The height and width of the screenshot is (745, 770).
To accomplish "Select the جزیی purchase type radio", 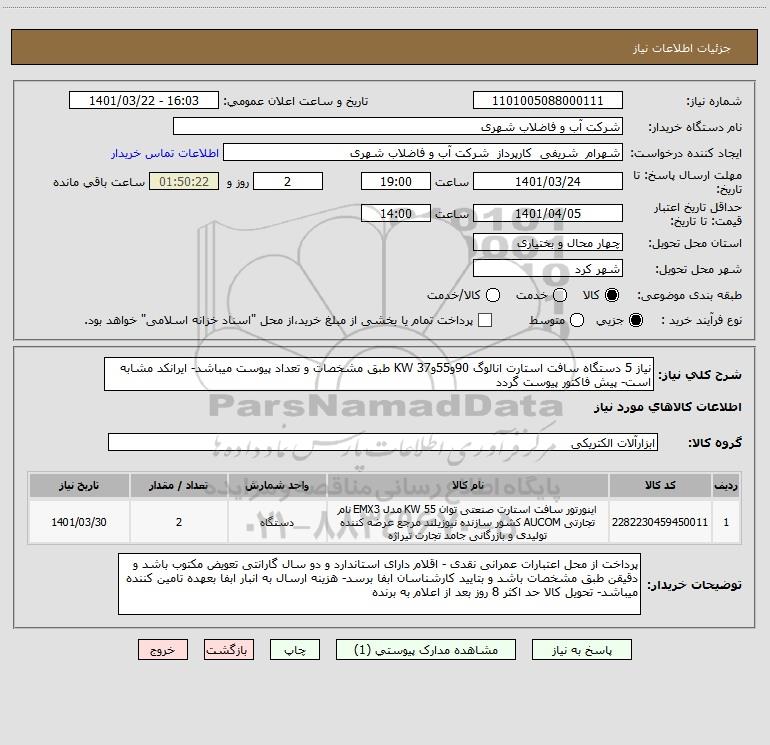I will pyautogui.click(x=635, y=320).
